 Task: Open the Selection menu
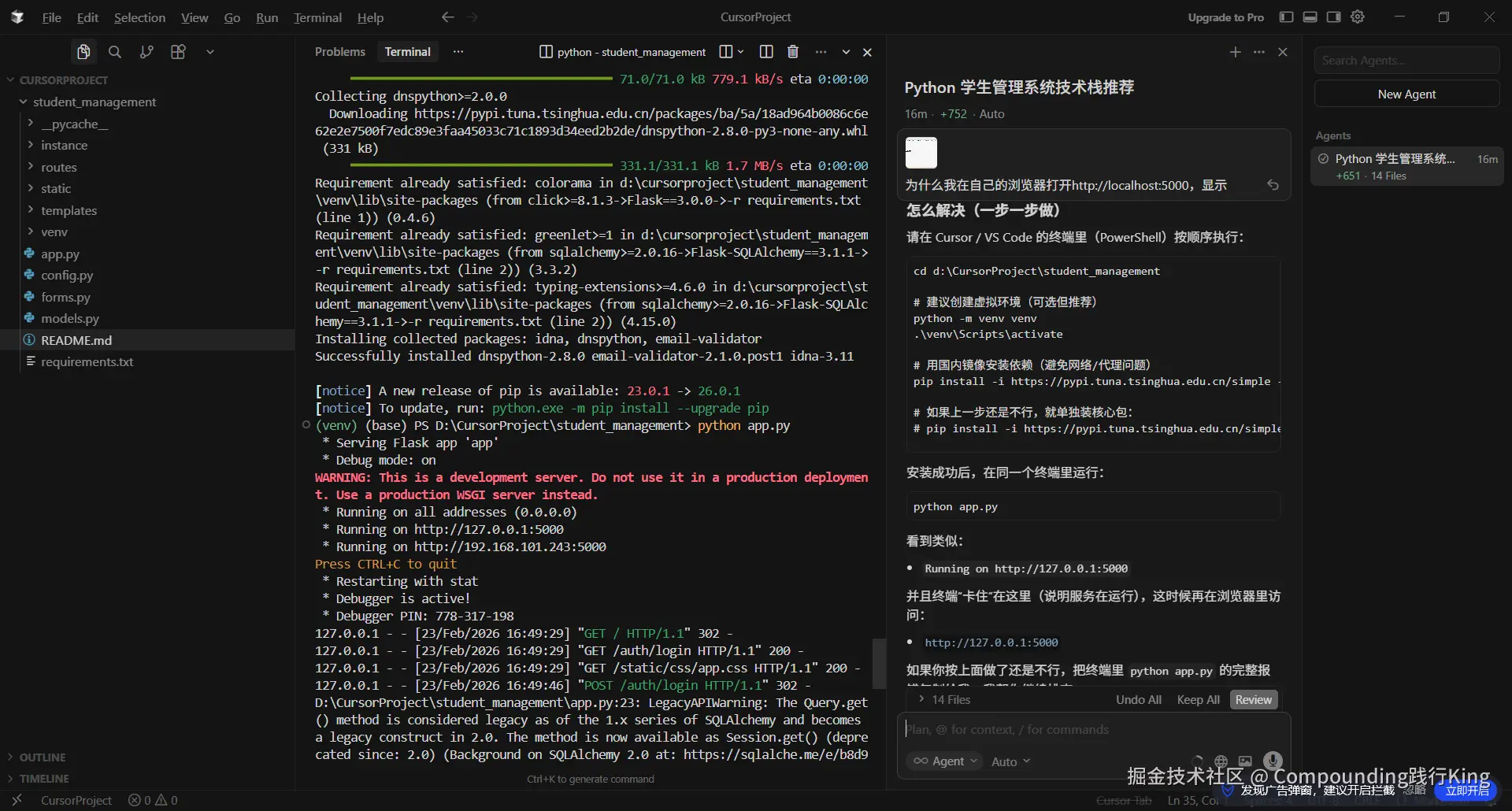[139, 17]
